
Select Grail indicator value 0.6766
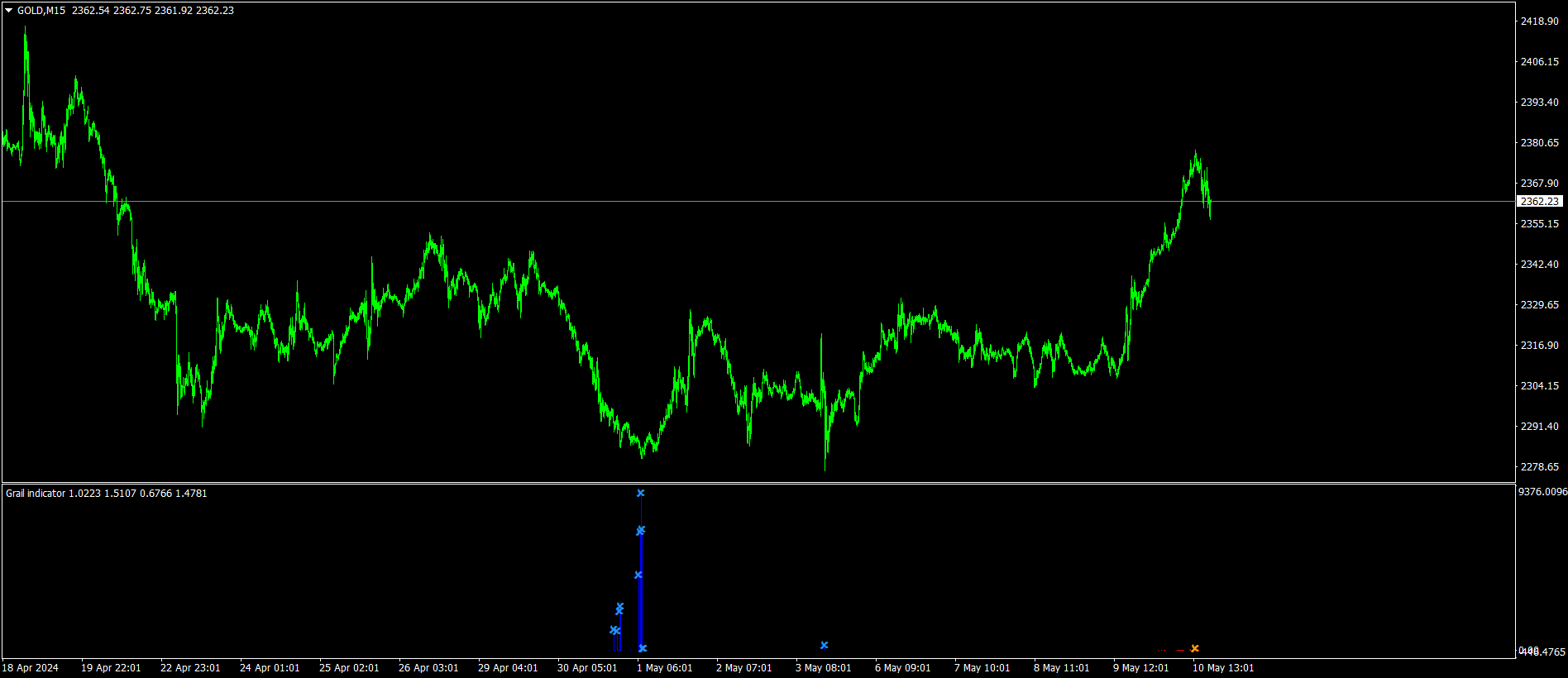pyautogui.click(x=155, y=494)
